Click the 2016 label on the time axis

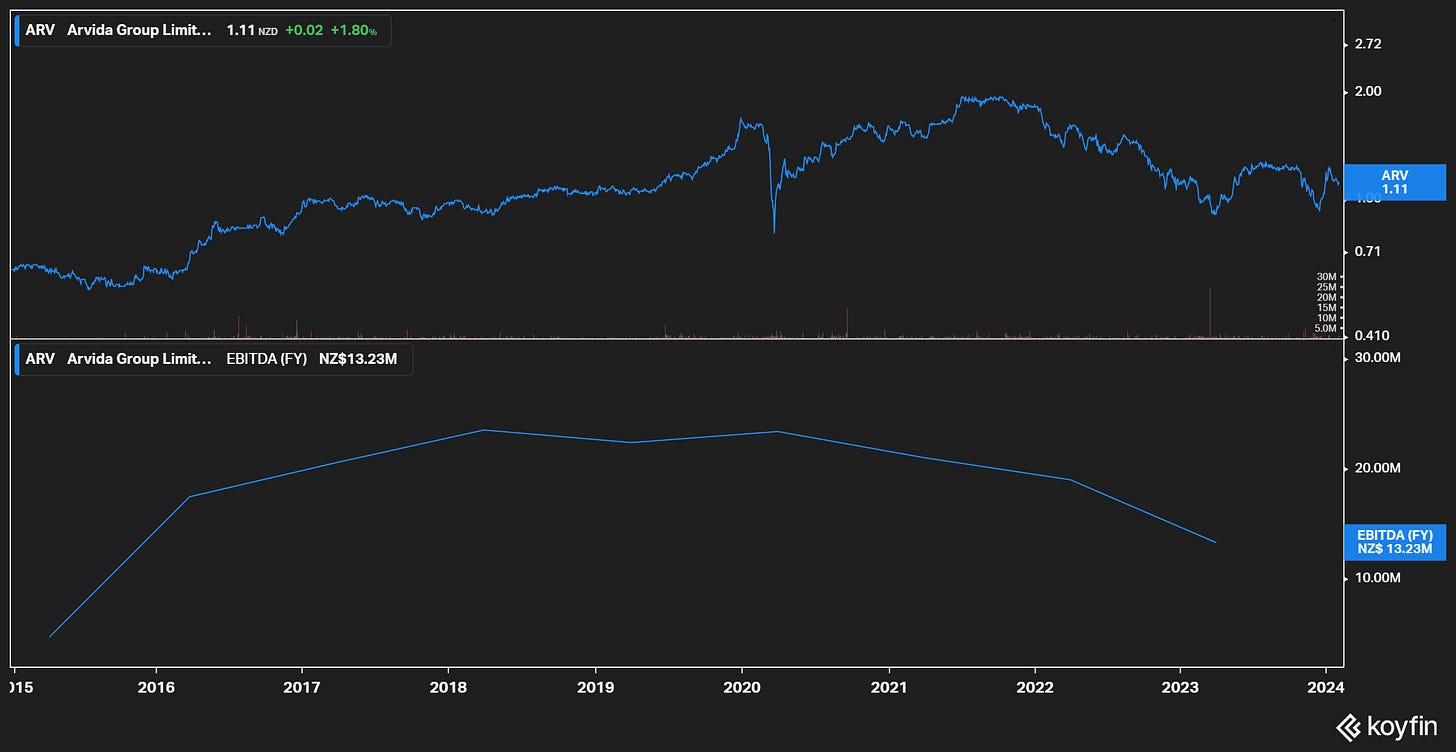click(156, 688)
